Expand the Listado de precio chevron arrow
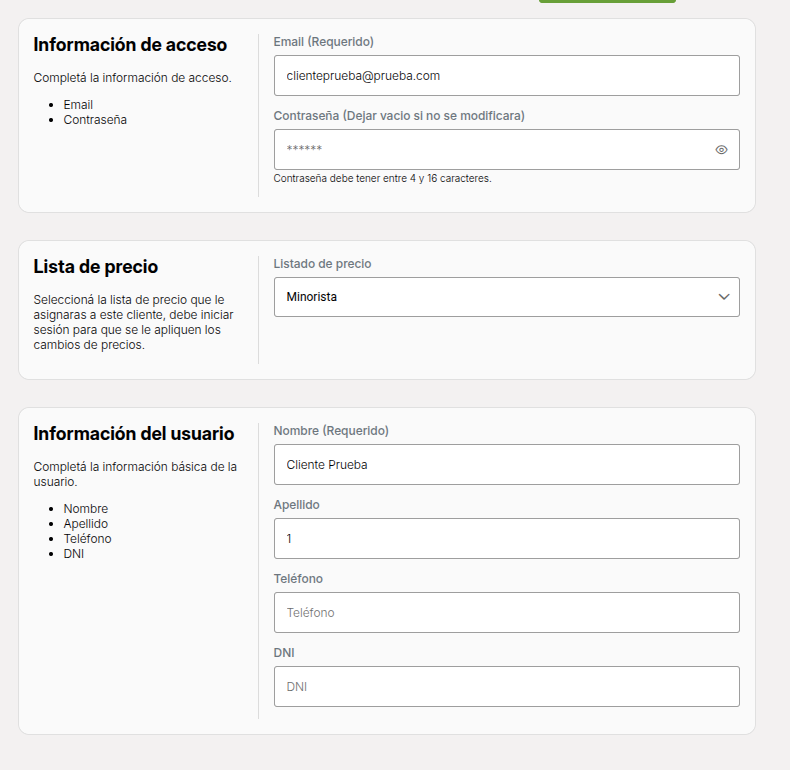The width and height of the screenshot is (790, 770). click(723, 297)
